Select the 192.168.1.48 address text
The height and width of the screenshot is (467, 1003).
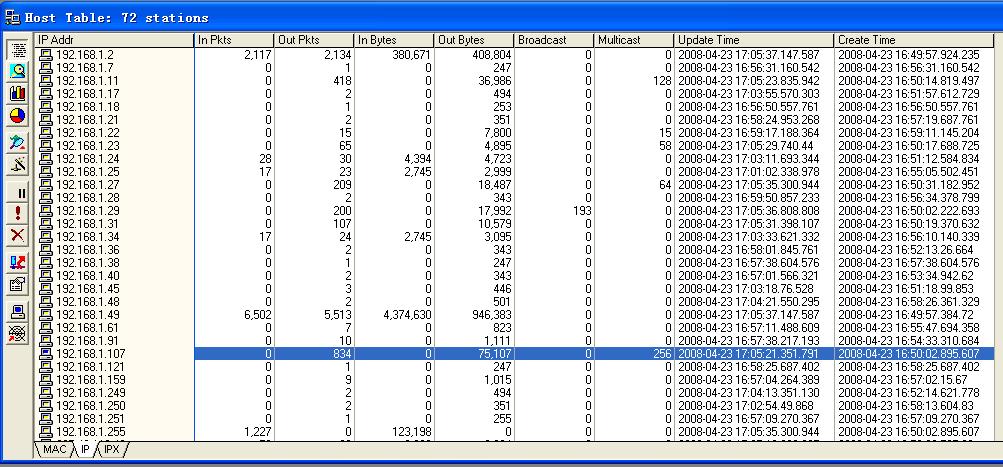pos(88,302)
